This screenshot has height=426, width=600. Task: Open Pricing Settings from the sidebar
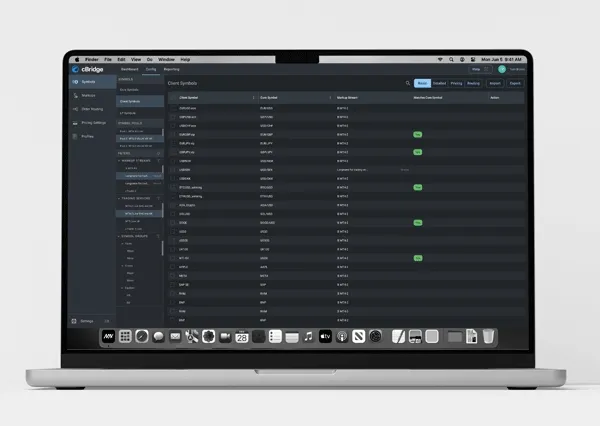tap(93, 123)
